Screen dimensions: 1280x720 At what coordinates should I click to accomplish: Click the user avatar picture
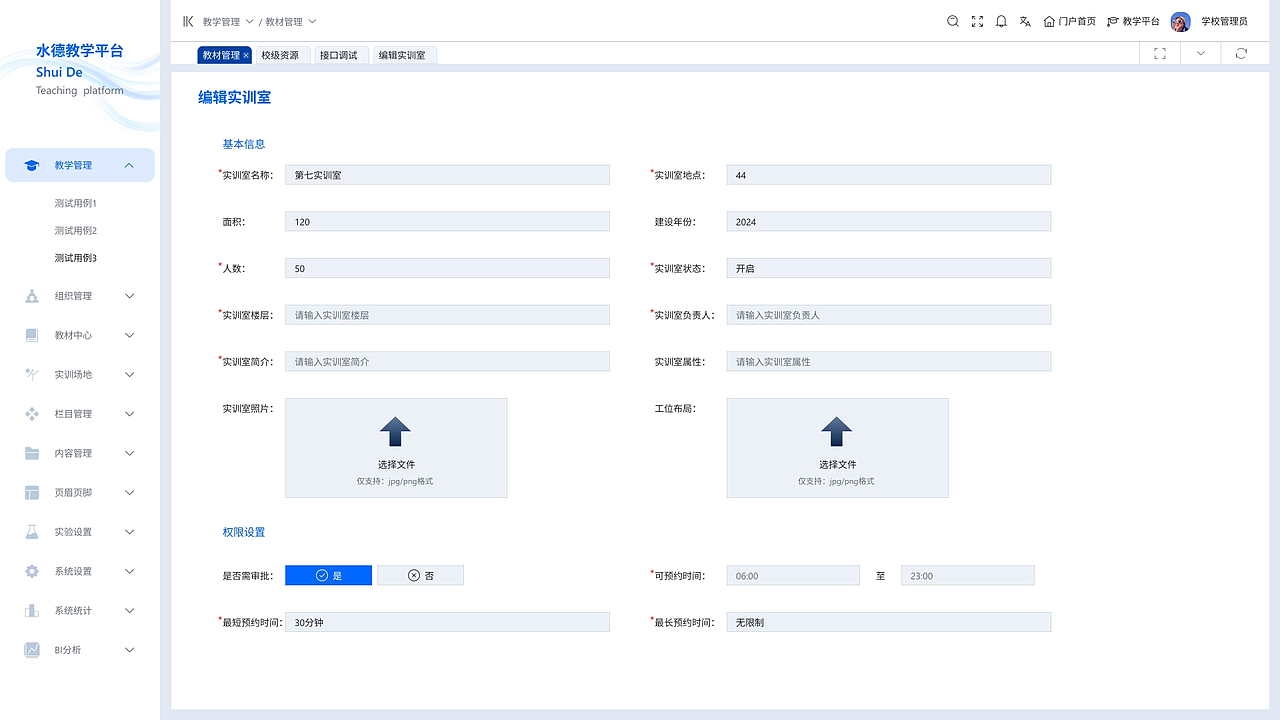coord(1181,22)
